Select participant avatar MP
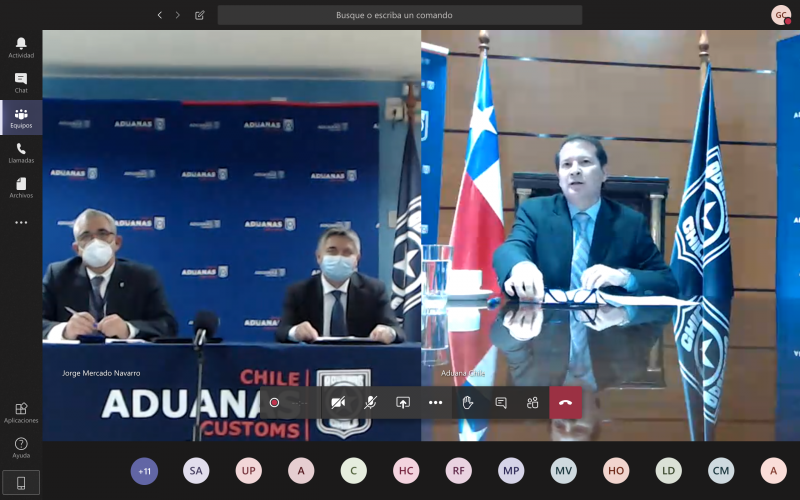The width and height of the screenshot is (800, 500). point(511,471)
